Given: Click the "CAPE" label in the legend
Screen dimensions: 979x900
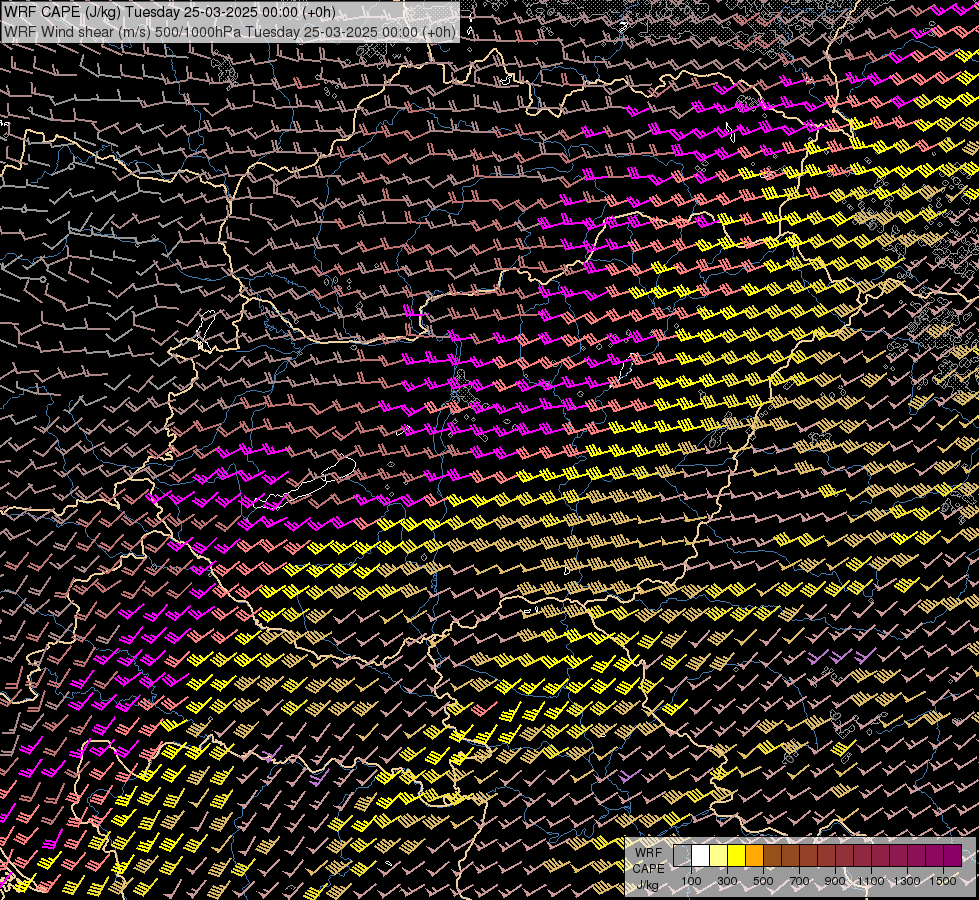Looking at the screenshot, I should tap(649, 869).
